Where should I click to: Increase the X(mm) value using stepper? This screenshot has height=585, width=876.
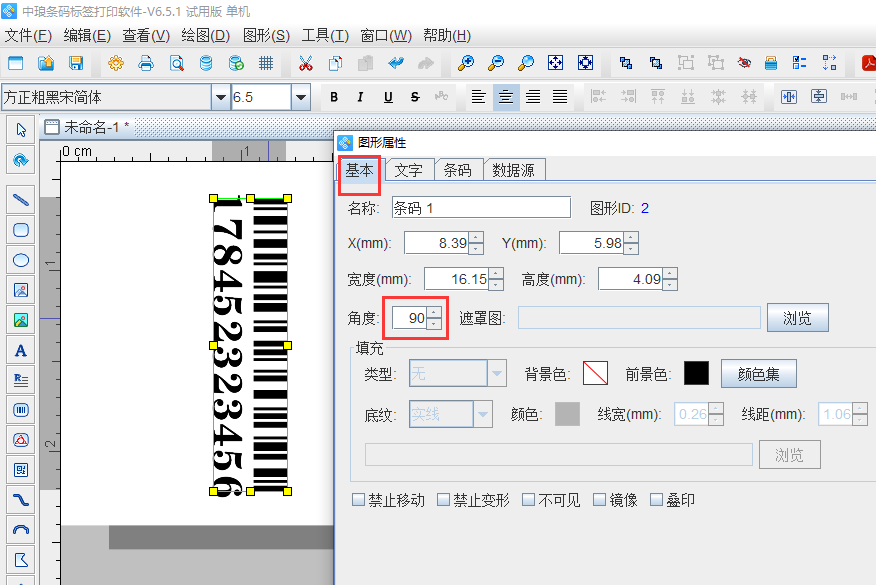(476, 237)
